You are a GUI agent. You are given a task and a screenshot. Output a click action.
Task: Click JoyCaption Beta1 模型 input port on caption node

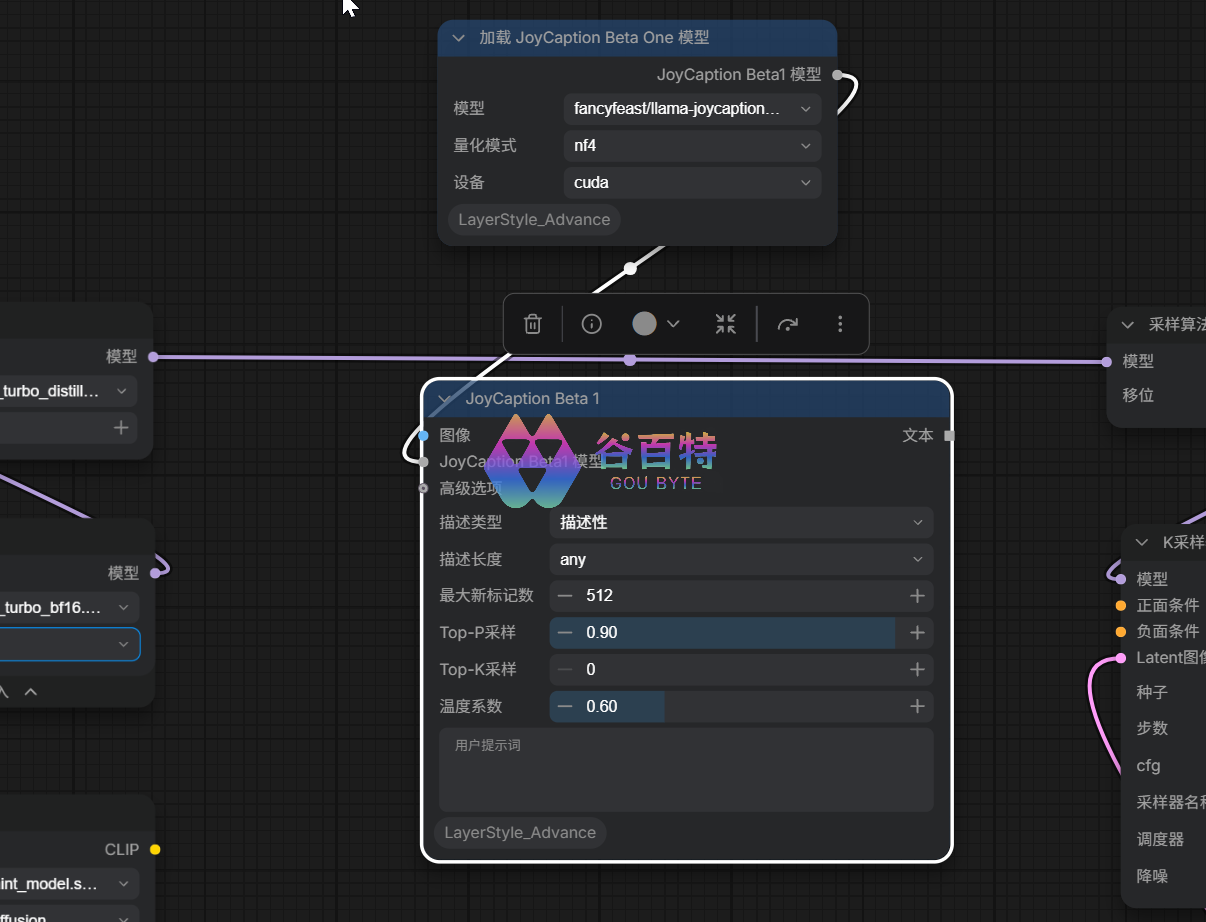click(x=424, y=462)
